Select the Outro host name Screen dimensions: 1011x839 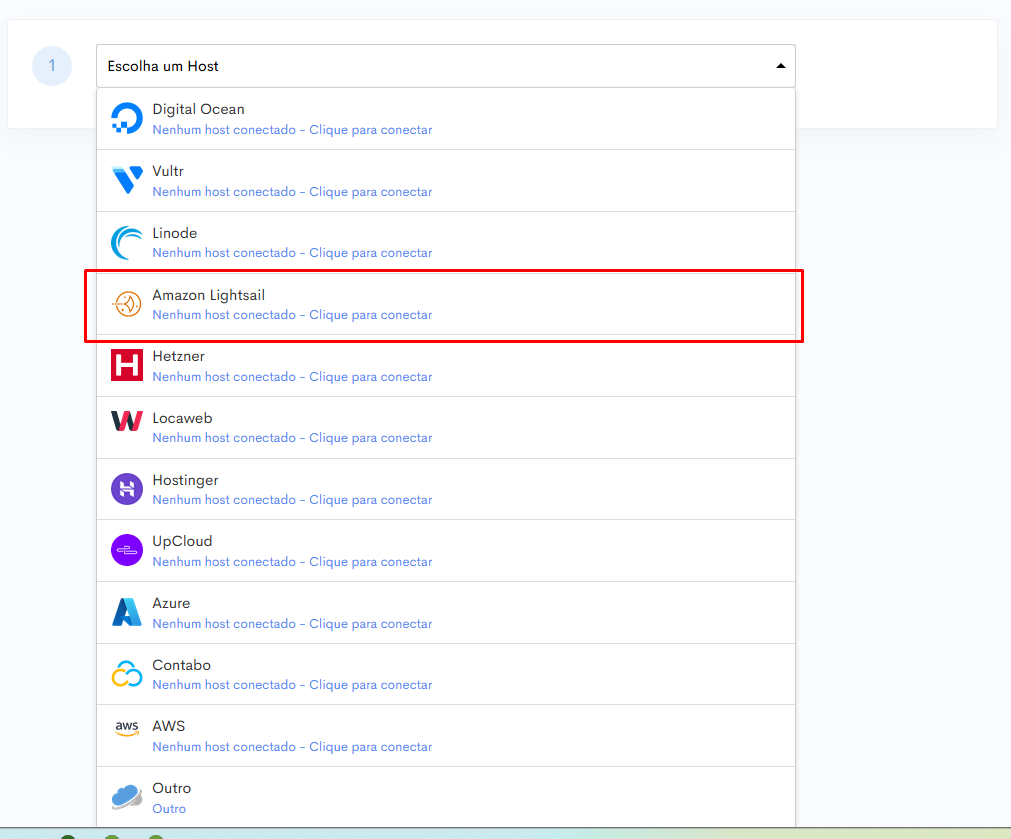[x=172, y=788]
